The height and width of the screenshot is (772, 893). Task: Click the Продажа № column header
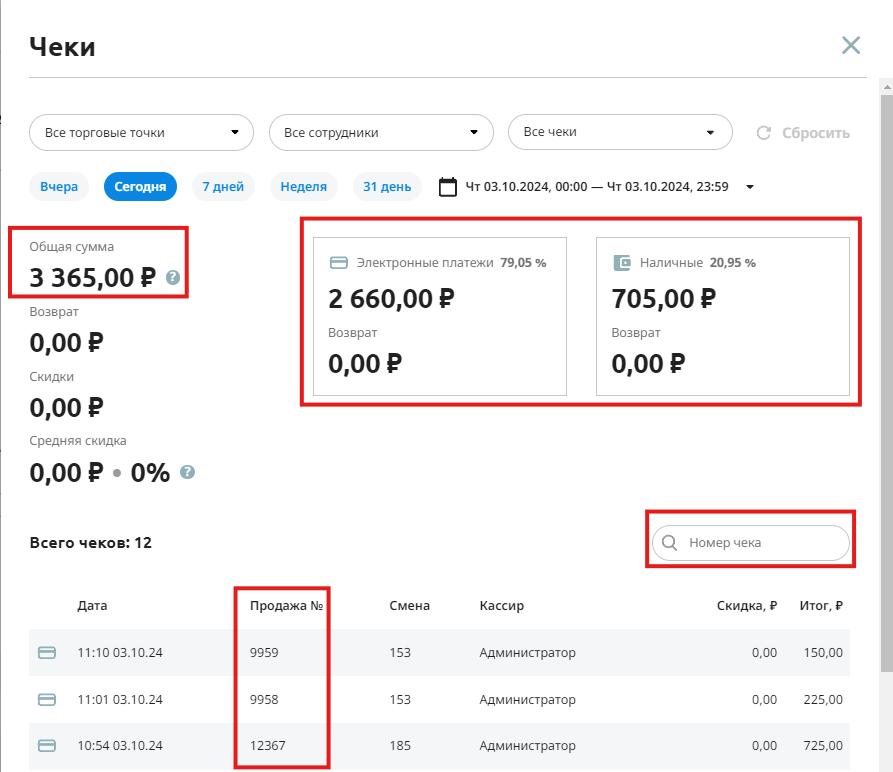click(x=286, y=605)
